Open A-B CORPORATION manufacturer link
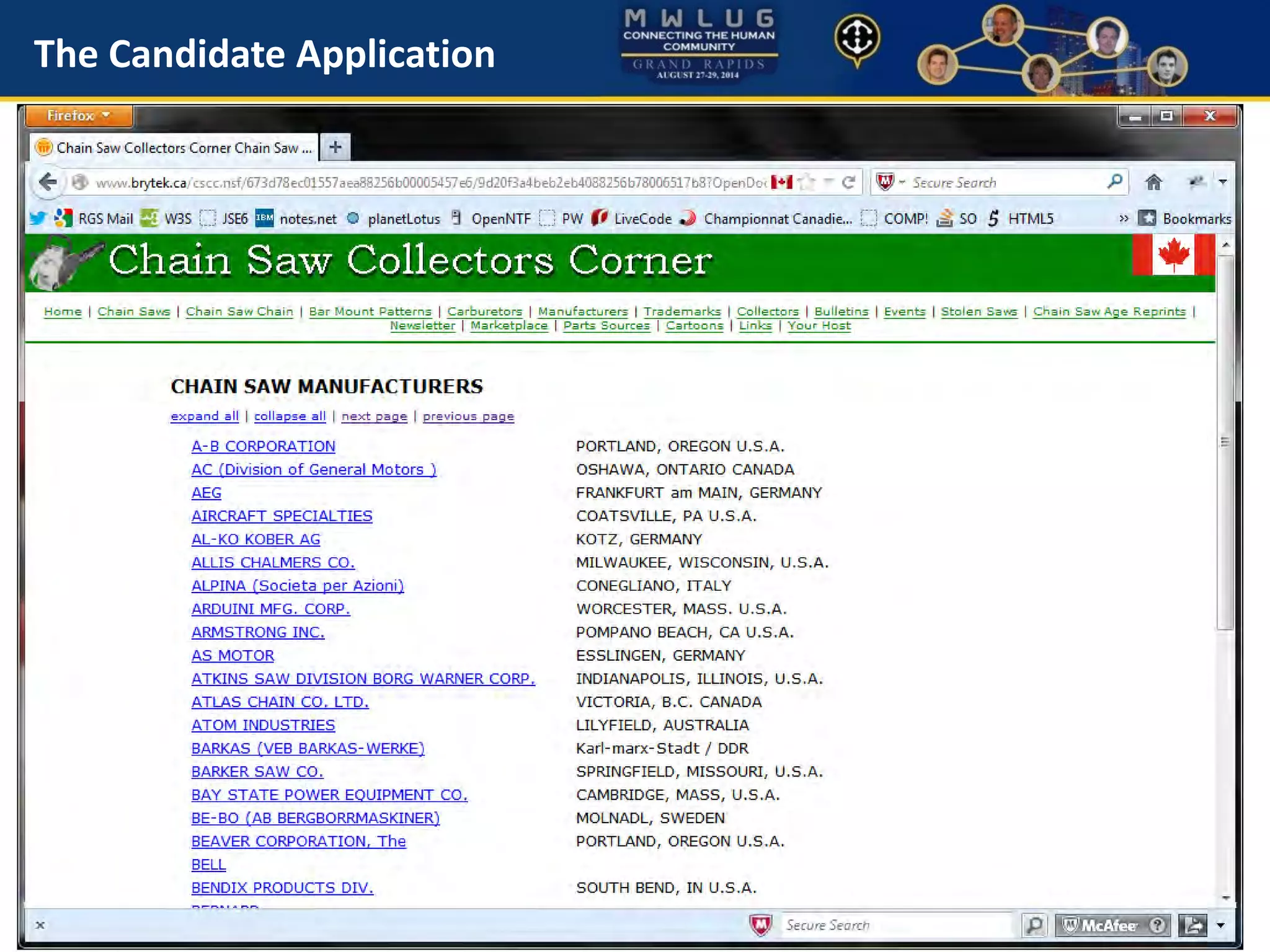Viewport: 1270px width, 952px height. pos(264,446)
